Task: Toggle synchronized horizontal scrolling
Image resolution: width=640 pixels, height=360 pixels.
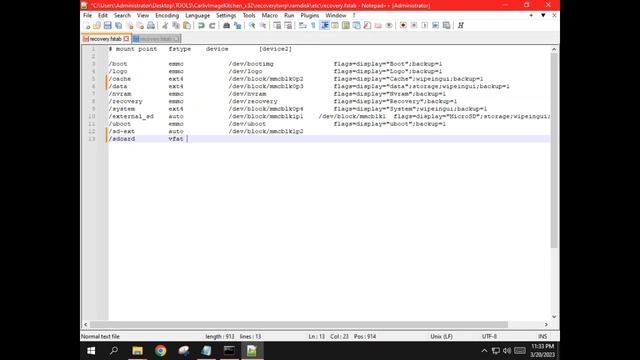Action: [288, 25]
